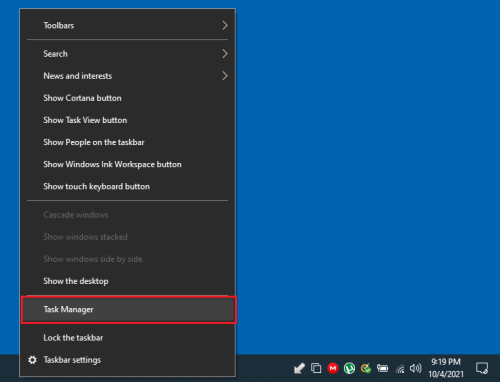The height and width of the screenshot is (382, 500).
Task: Toggle Show touch keyboard button option
Action: tap(128, 186)
